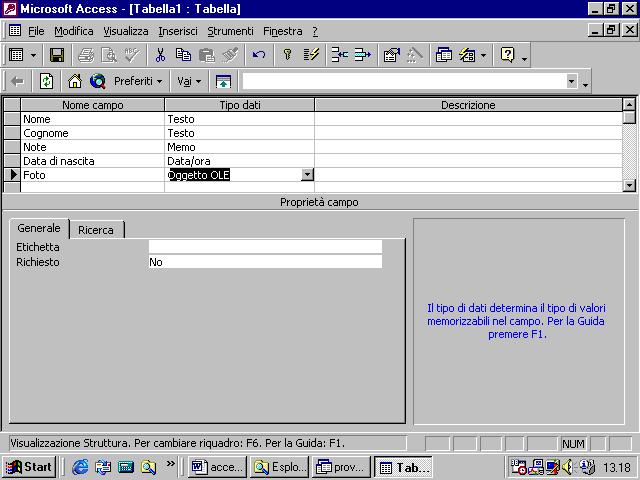Open the Inserisci menu
The height and width of the screenshot is (480, 640).
tap(178, 31)
